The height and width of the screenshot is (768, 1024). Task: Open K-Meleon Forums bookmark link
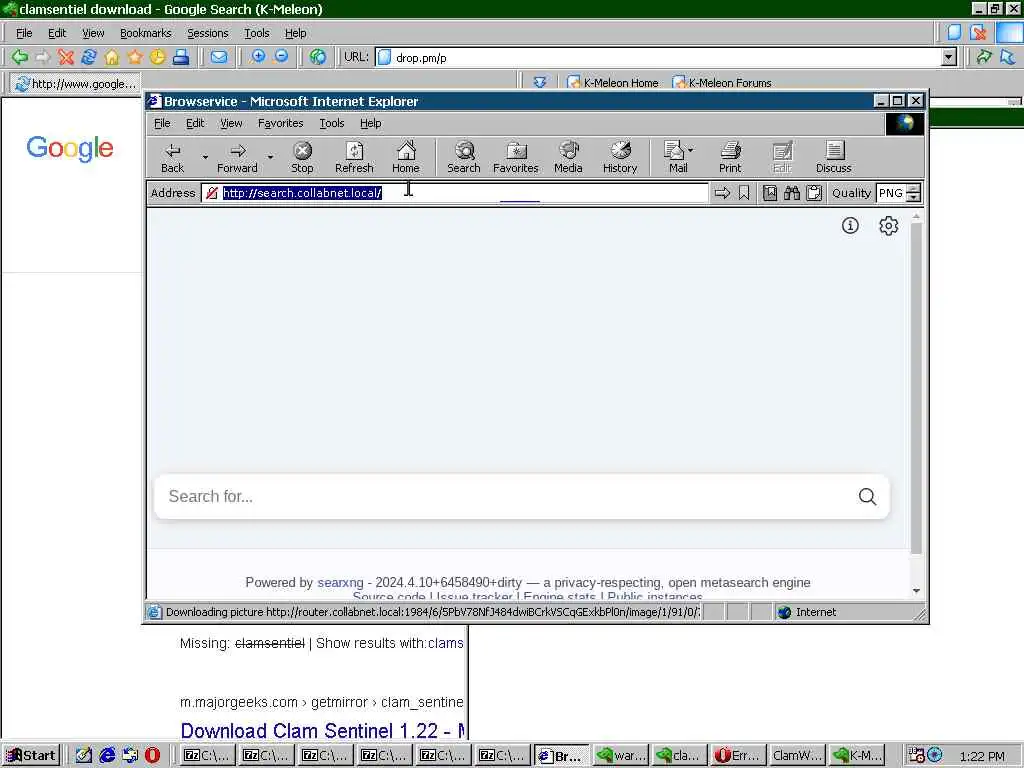(x=722, y=83)
